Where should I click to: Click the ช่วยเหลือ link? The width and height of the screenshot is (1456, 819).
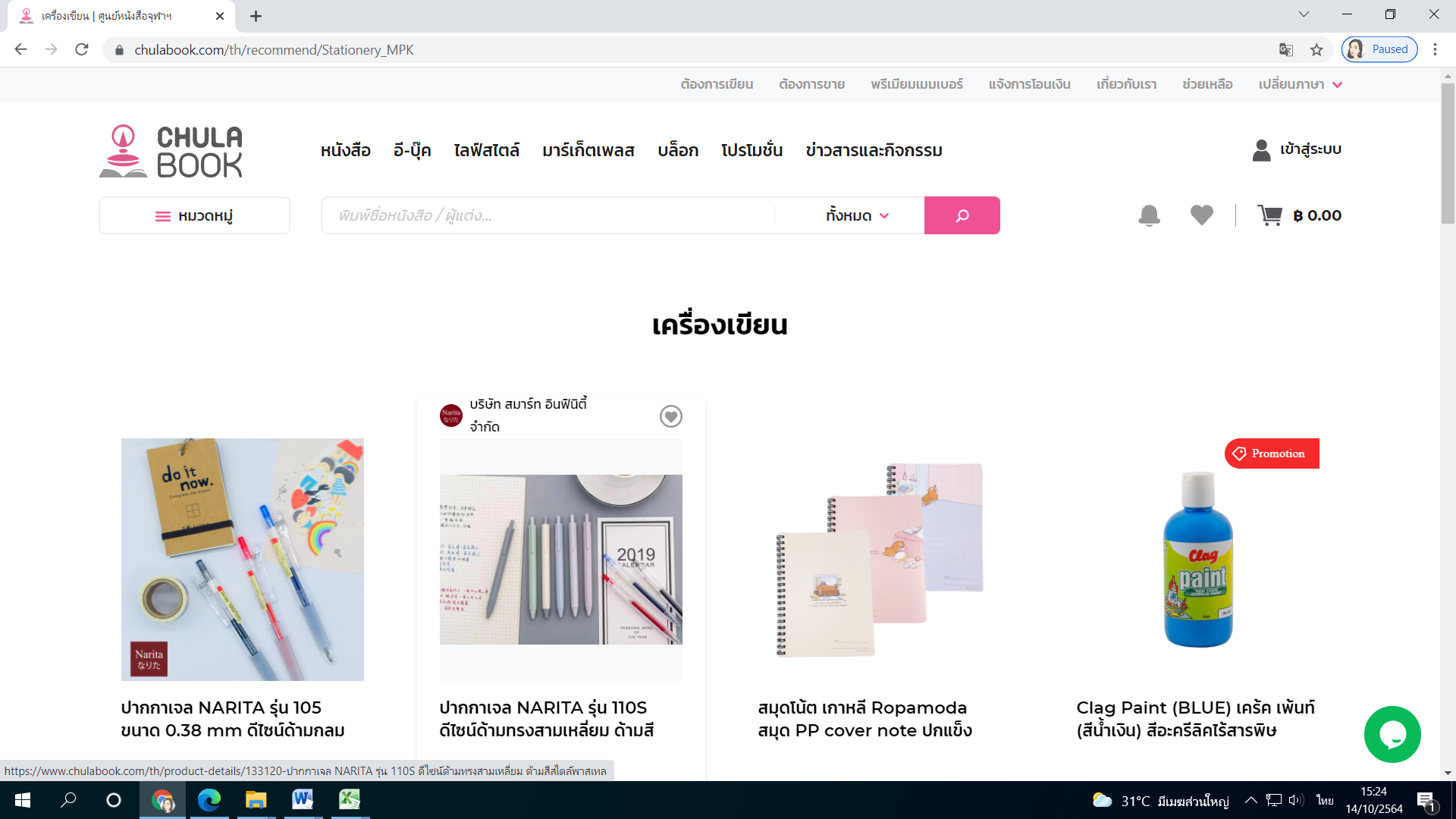point(1207,84)
